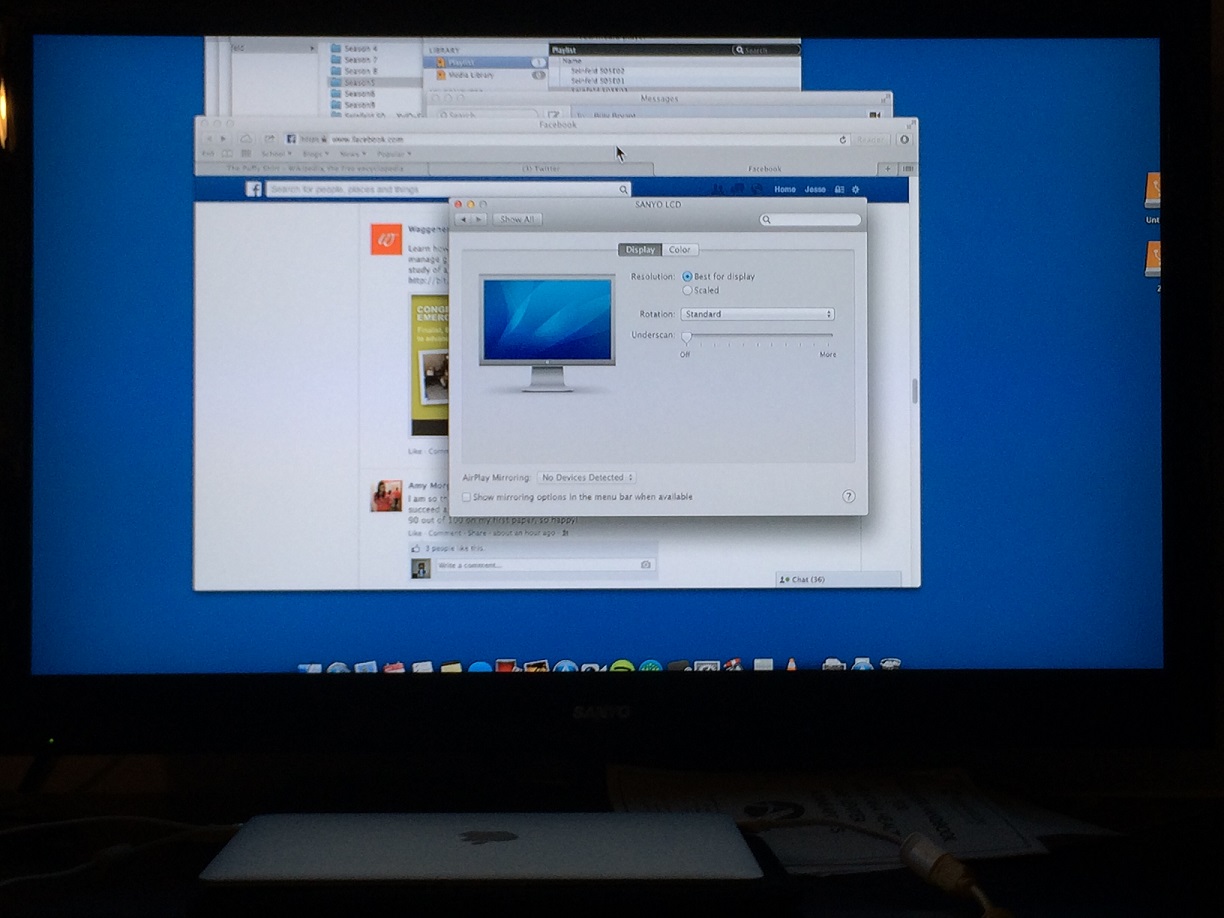Screen dimensions: 1224x918
Task: Select the Playlist item in the library sidebar
Action: (x=484, y=62)
